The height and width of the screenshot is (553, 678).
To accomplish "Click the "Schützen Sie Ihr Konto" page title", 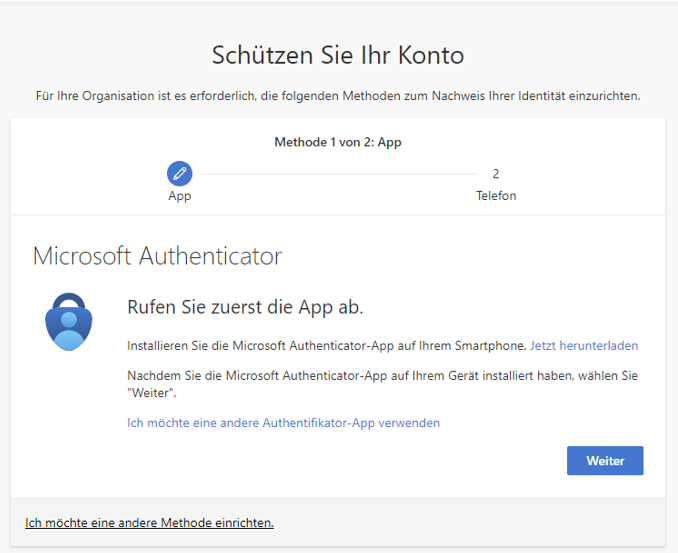I will click(338, 54).
